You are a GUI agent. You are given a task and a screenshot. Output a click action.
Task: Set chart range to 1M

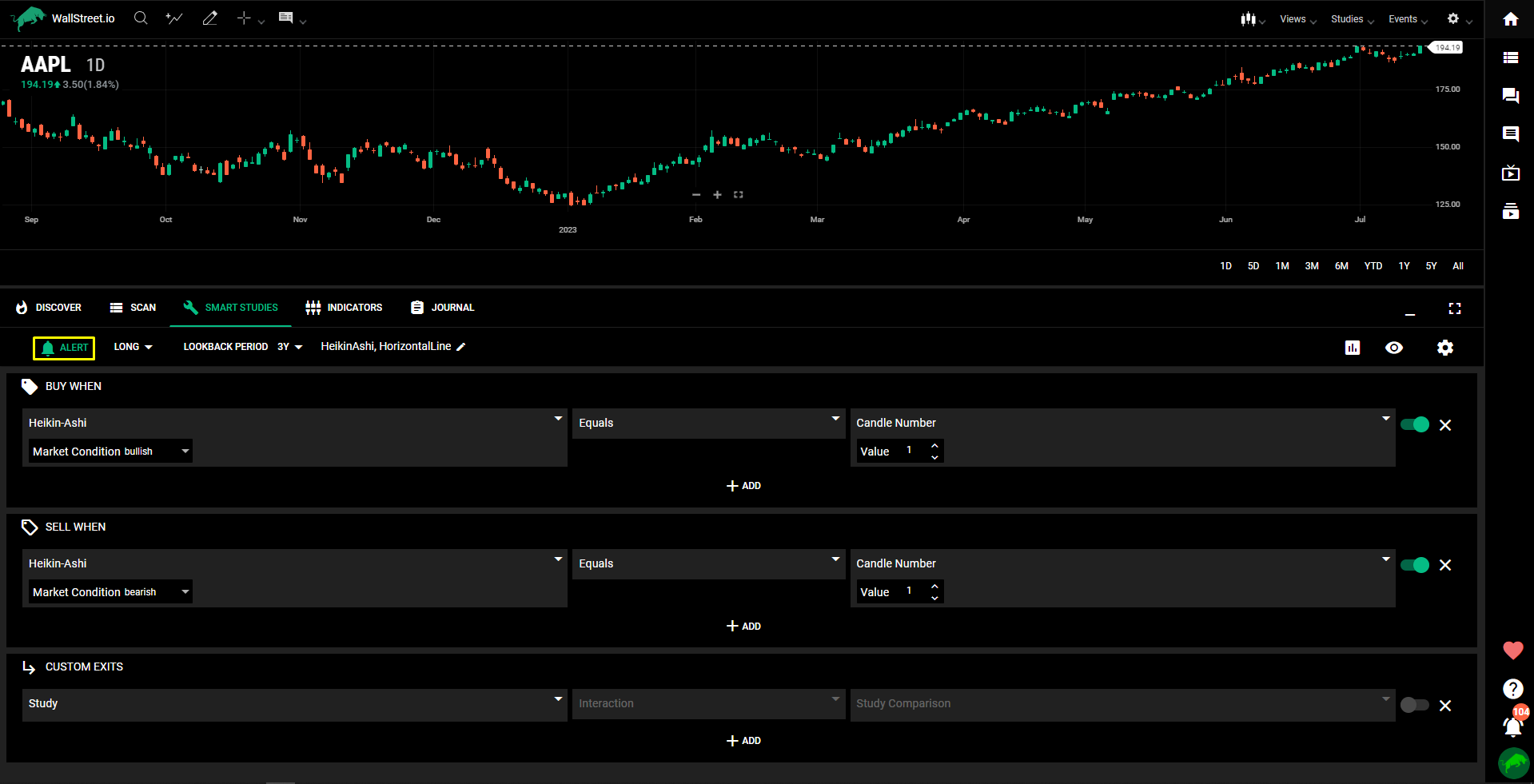click(x=1282, y=266)
